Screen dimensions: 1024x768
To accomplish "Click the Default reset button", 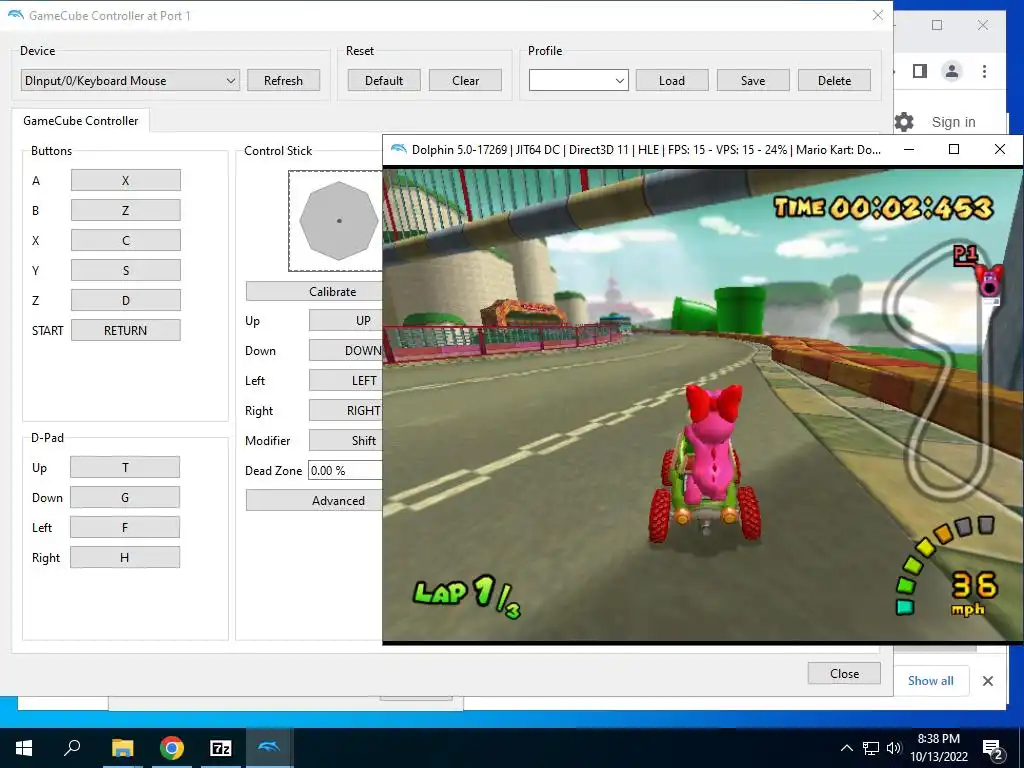I will pos(384,80).
